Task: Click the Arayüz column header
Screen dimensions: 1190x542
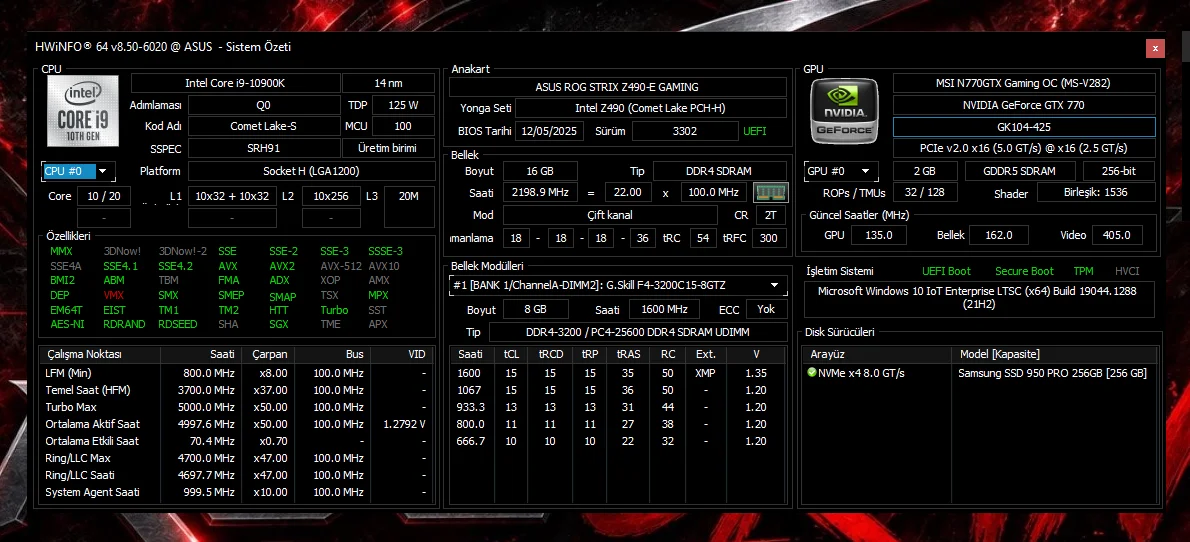Action: tap(877, 355)
